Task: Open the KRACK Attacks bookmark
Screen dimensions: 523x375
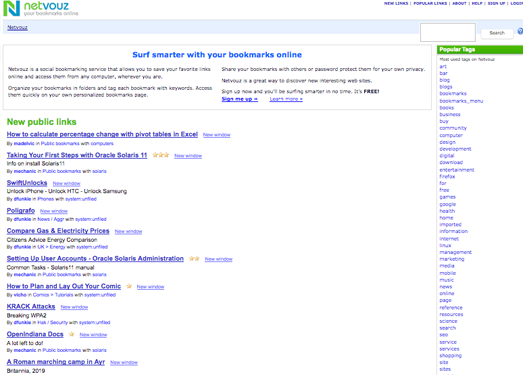Action: (x=31, y=306)
